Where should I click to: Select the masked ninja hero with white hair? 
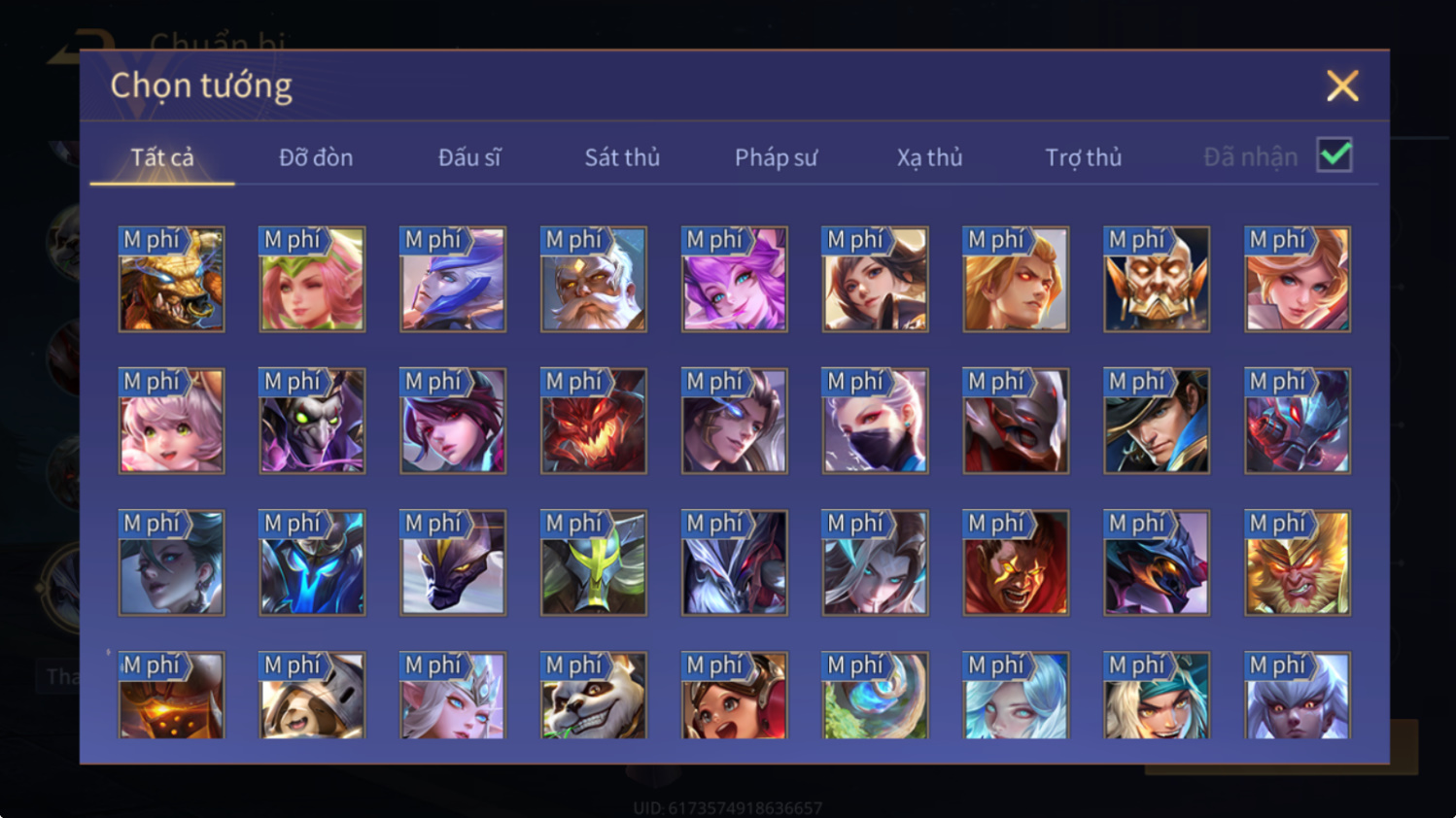pyautogui.click(x=875, y=421)
